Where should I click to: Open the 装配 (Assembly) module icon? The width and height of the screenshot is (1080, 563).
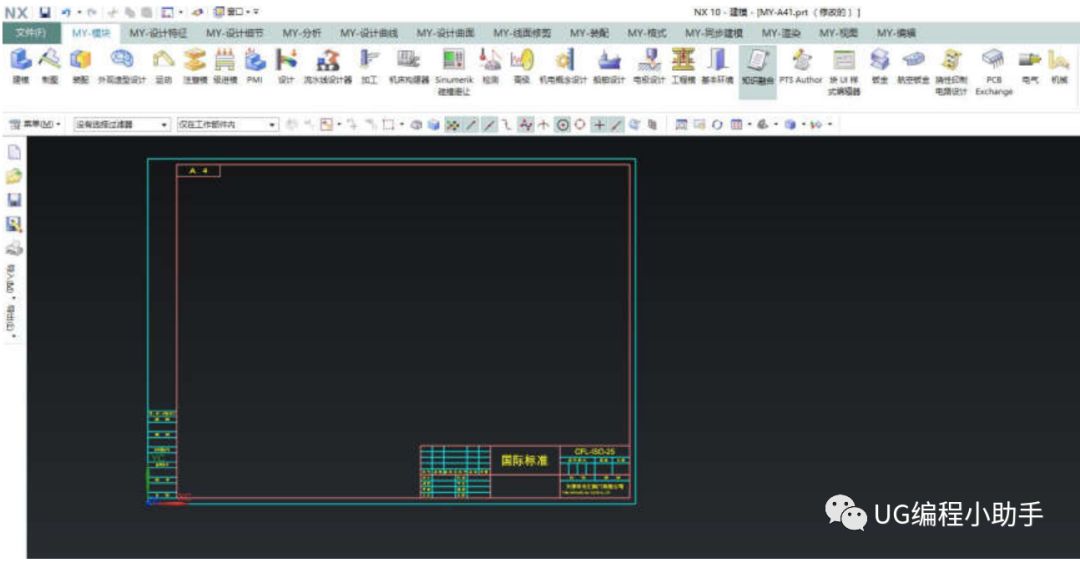click(80, 66)
